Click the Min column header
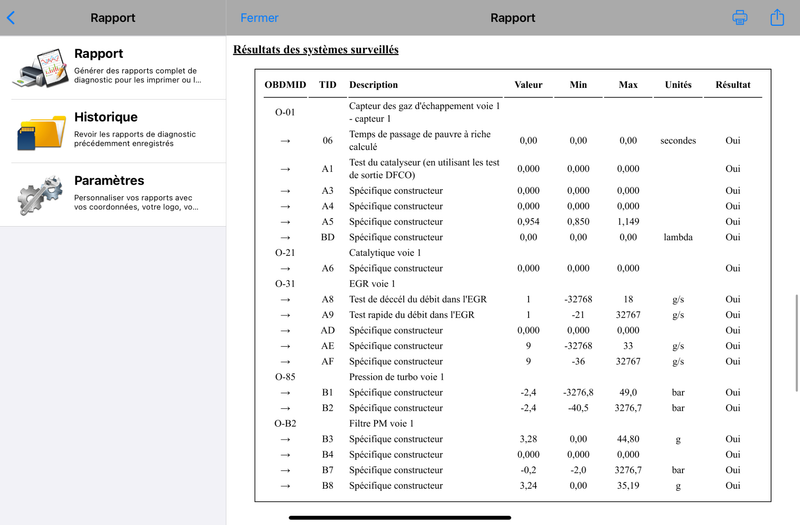Viewport: 800px width, 525px height. click(578, 85)
